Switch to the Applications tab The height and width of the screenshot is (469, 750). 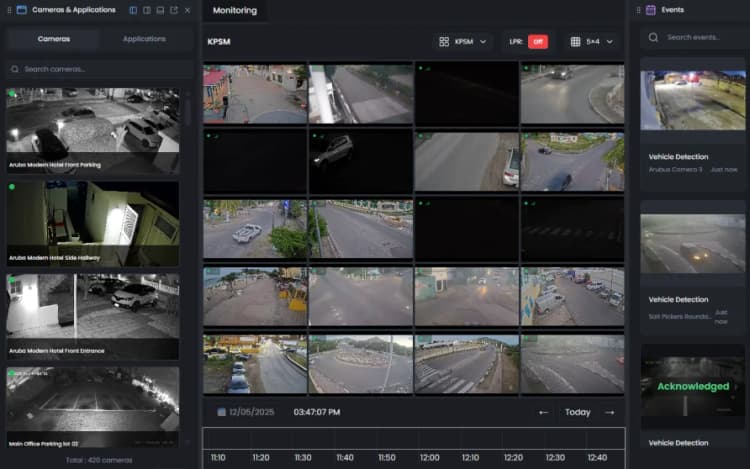pyautogui.click(x=144, y=39)
